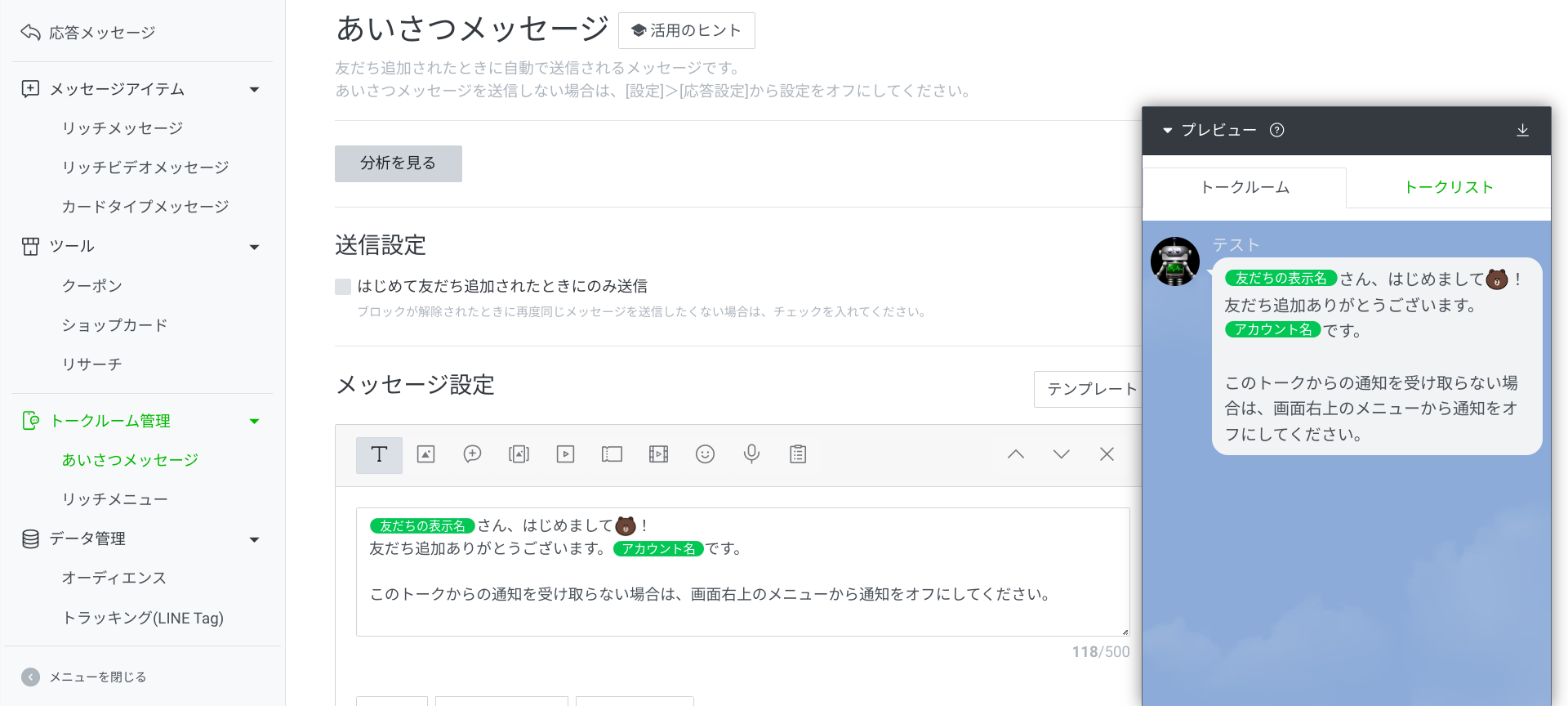
Task: Select the rich message type icon
Action: click(519, 454)
